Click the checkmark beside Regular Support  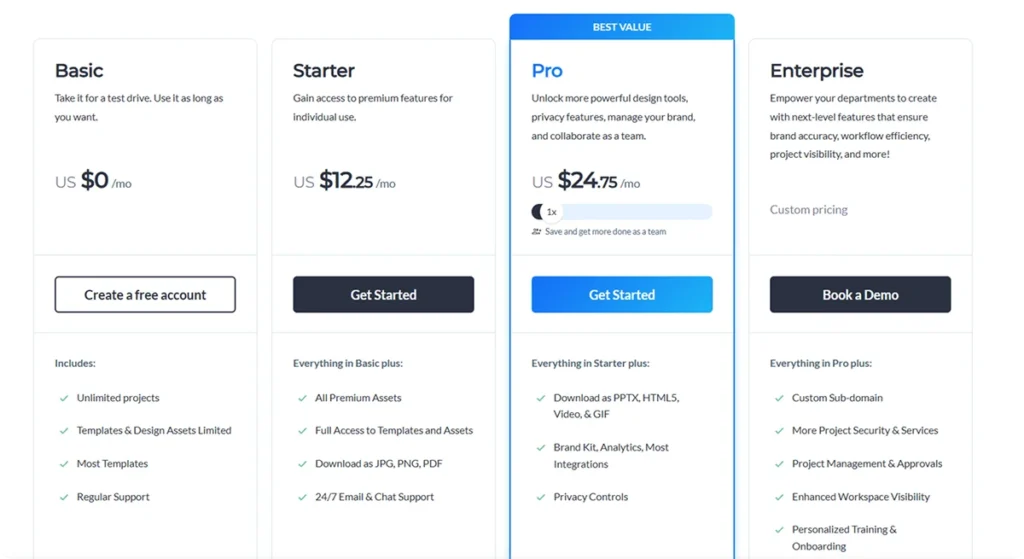tap(64, 497)
